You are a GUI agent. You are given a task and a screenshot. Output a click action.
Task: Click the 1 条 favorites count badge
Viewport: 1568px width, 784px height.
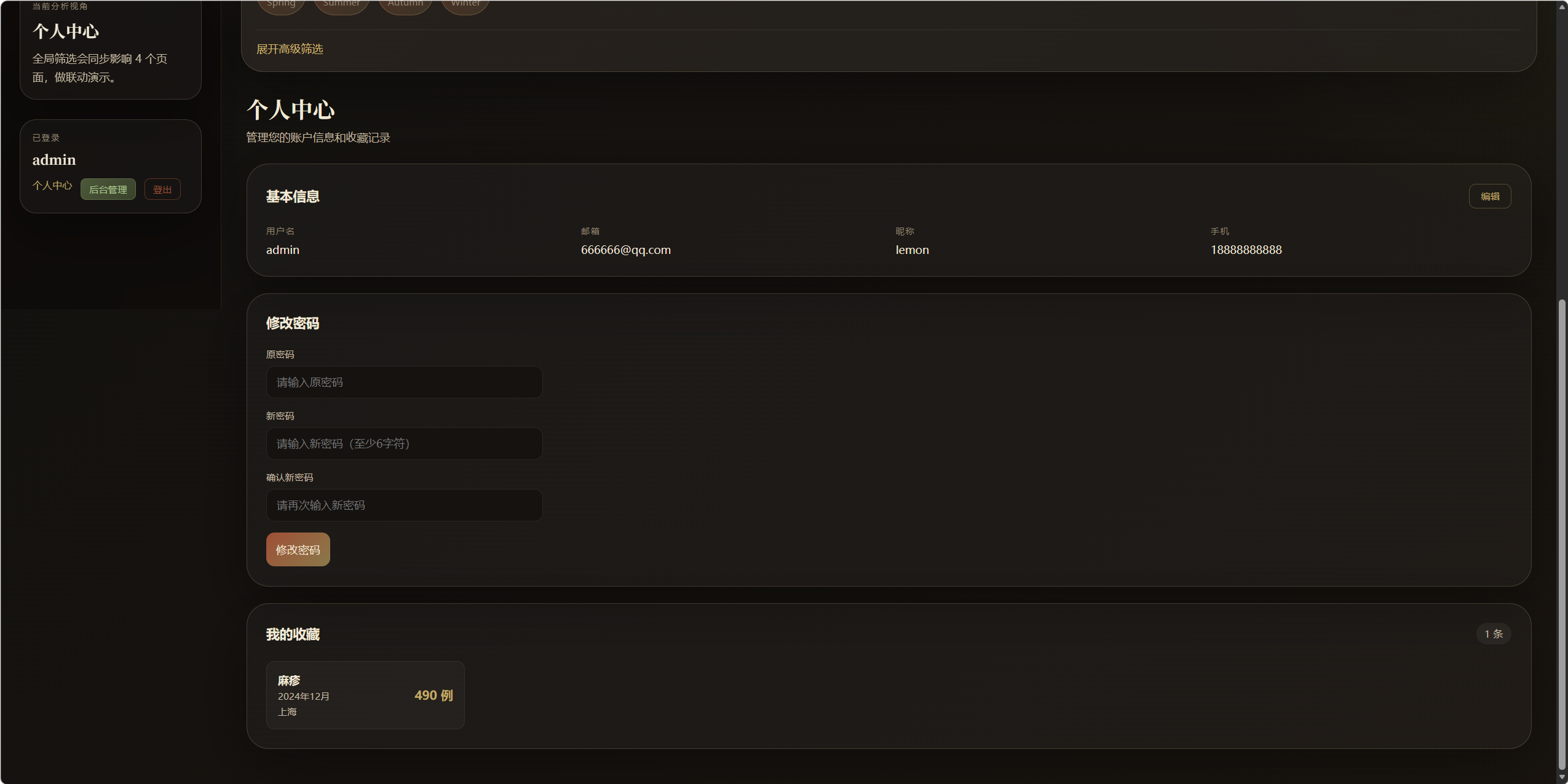(x=1493, y=634)
